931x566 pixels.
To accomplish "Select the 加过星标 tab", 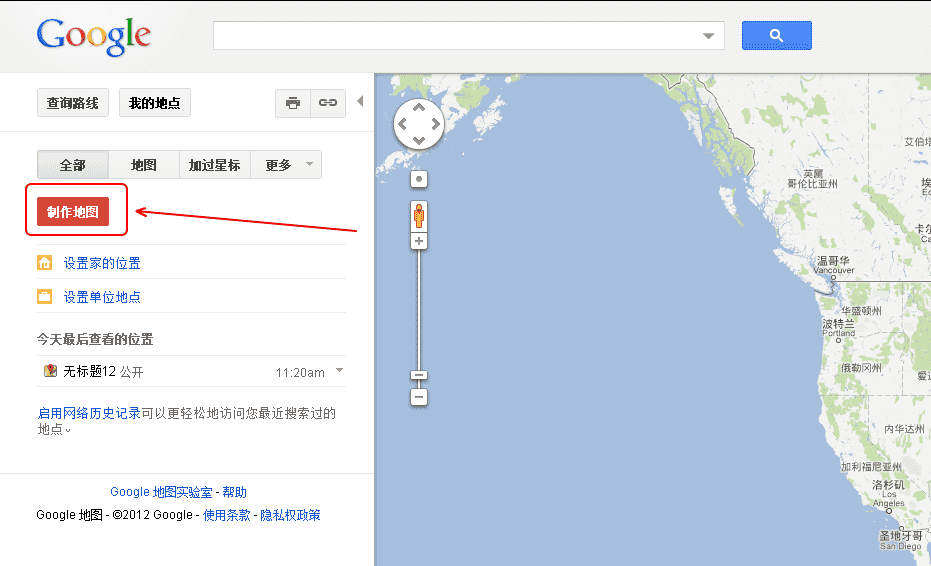I will (x=214, y=165).
